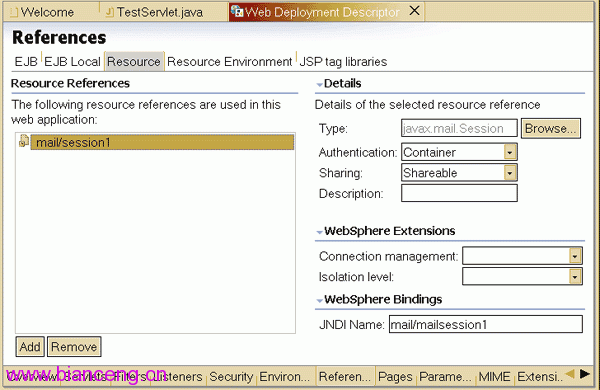Open the Connection management dropdown
600x390 pixels.
(575, 256)
